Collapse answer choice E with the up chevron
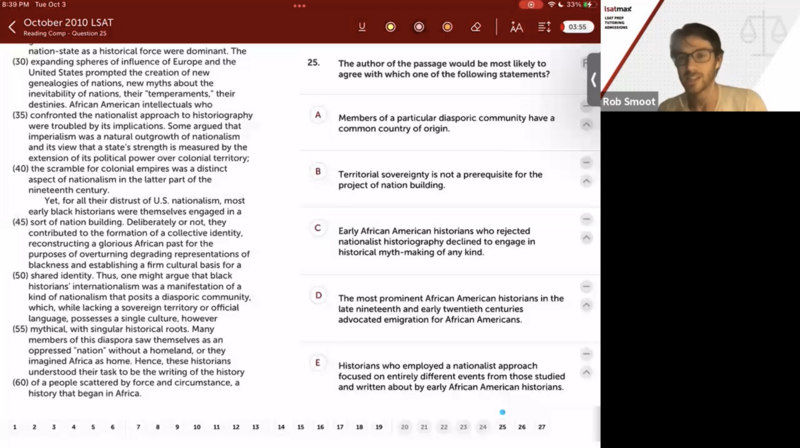 (x=587, y=374)
